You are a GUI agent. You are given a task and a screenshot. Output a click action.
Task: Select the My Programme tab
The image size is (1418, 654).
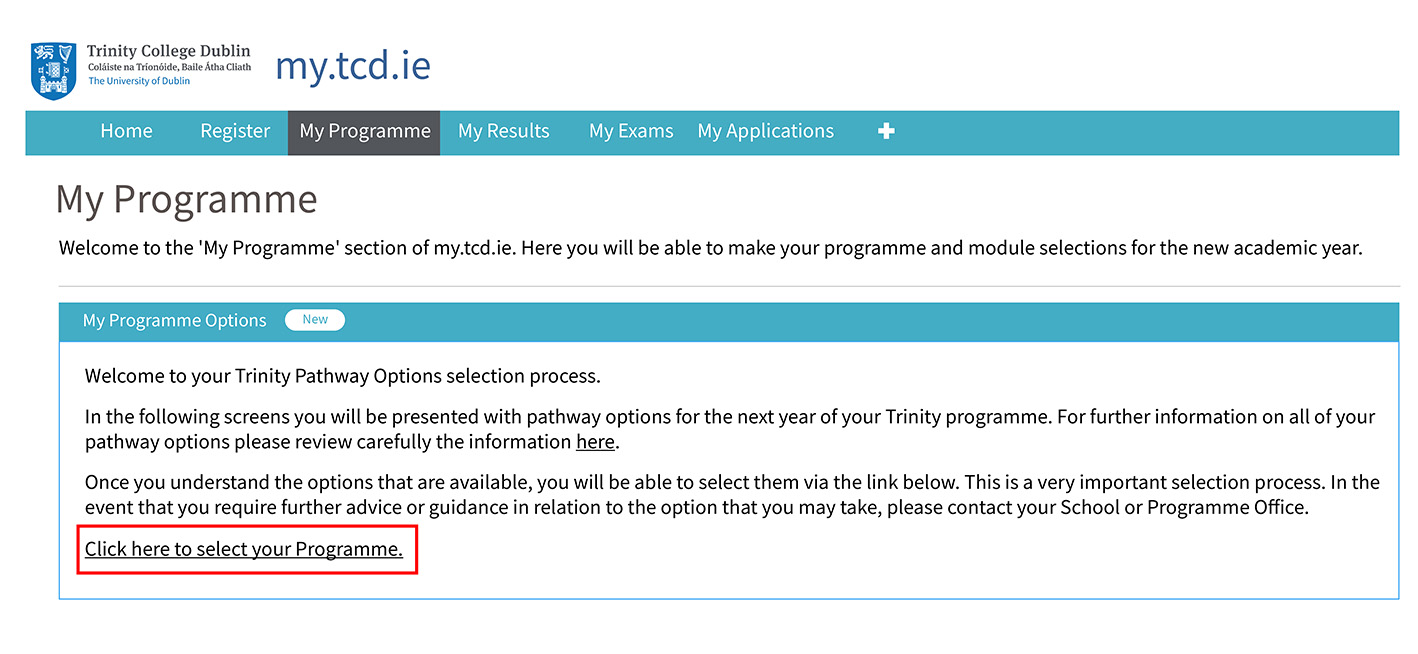point(364,133)
